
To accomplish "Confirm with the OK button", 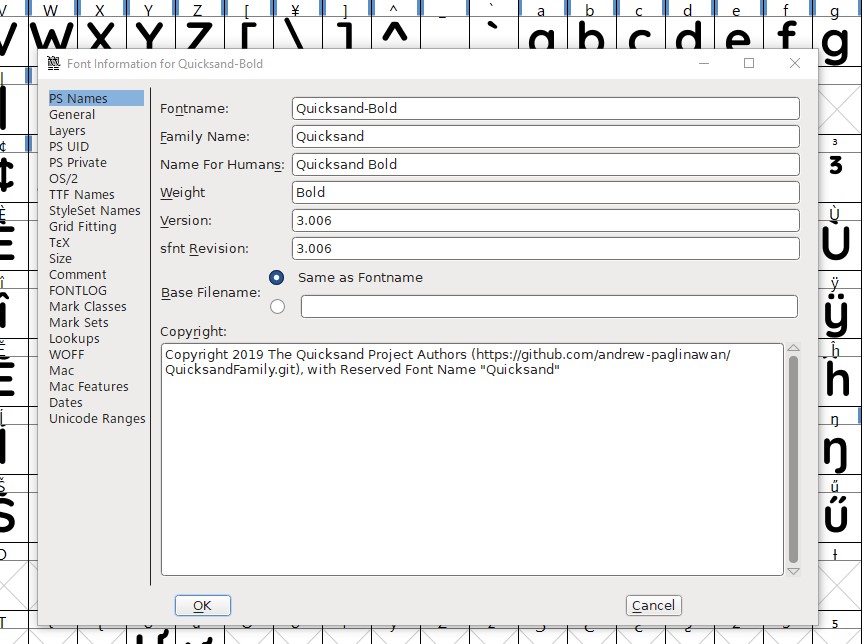I will [x=202, y=606].
